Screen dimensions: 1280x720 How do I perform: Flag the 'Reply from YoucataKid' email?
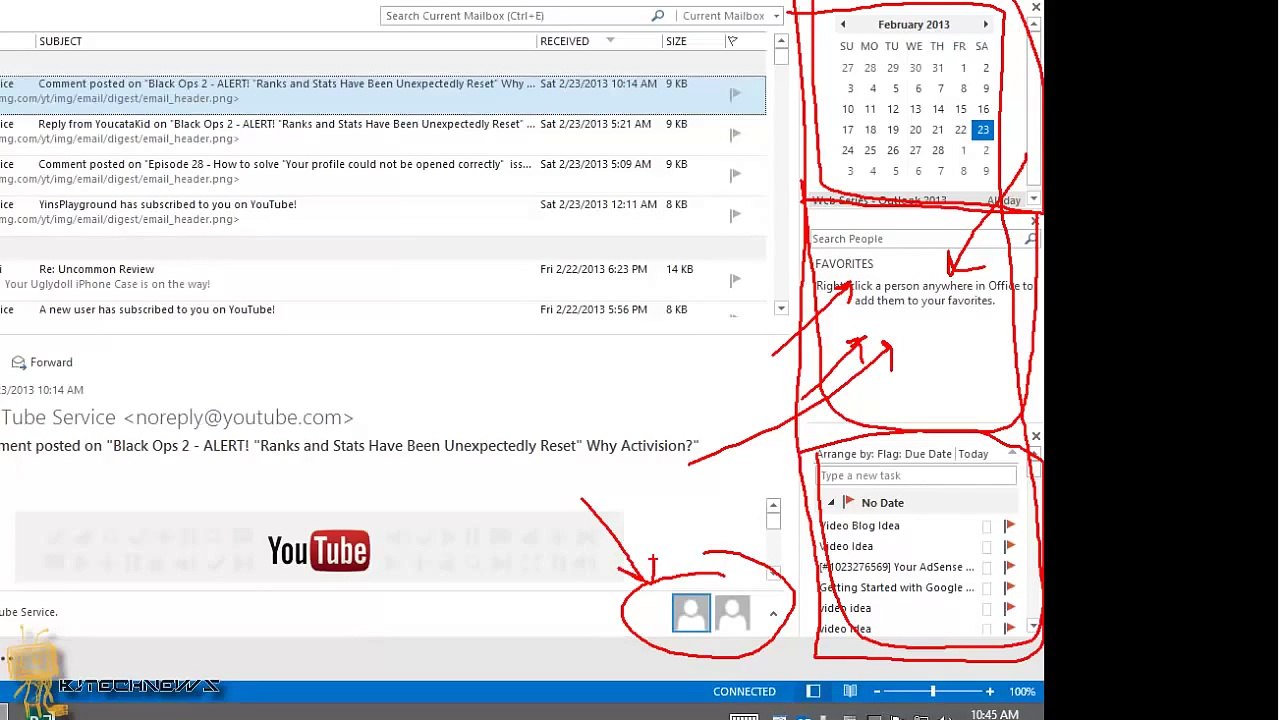click(735, 134)
